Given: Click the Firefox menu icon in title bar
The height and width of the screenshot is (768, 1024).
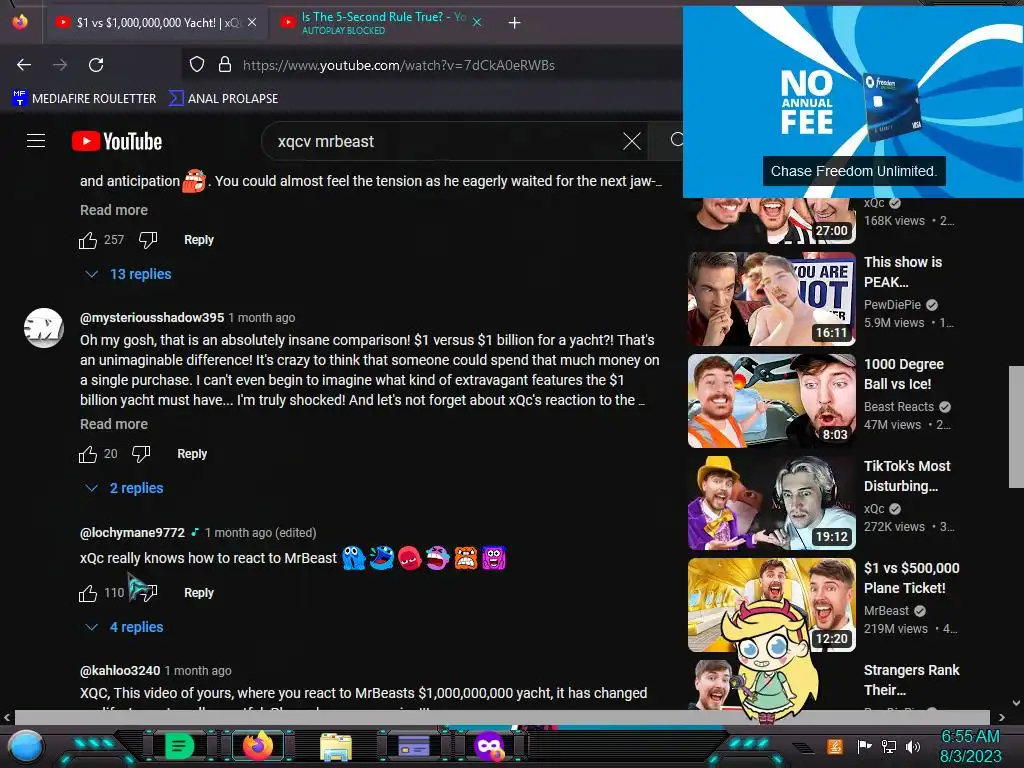Looking at the screenshot, I should 20,22.
